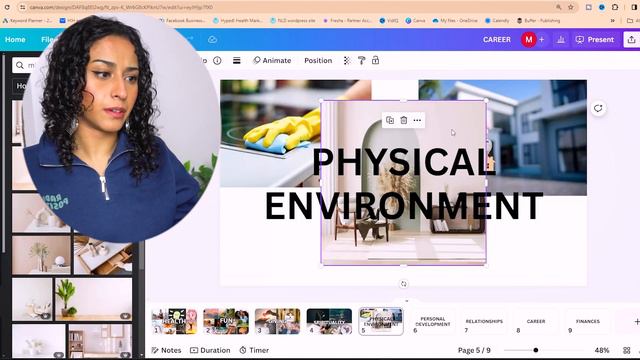Open the My files - OneDrive bookmark

(455, 20)
